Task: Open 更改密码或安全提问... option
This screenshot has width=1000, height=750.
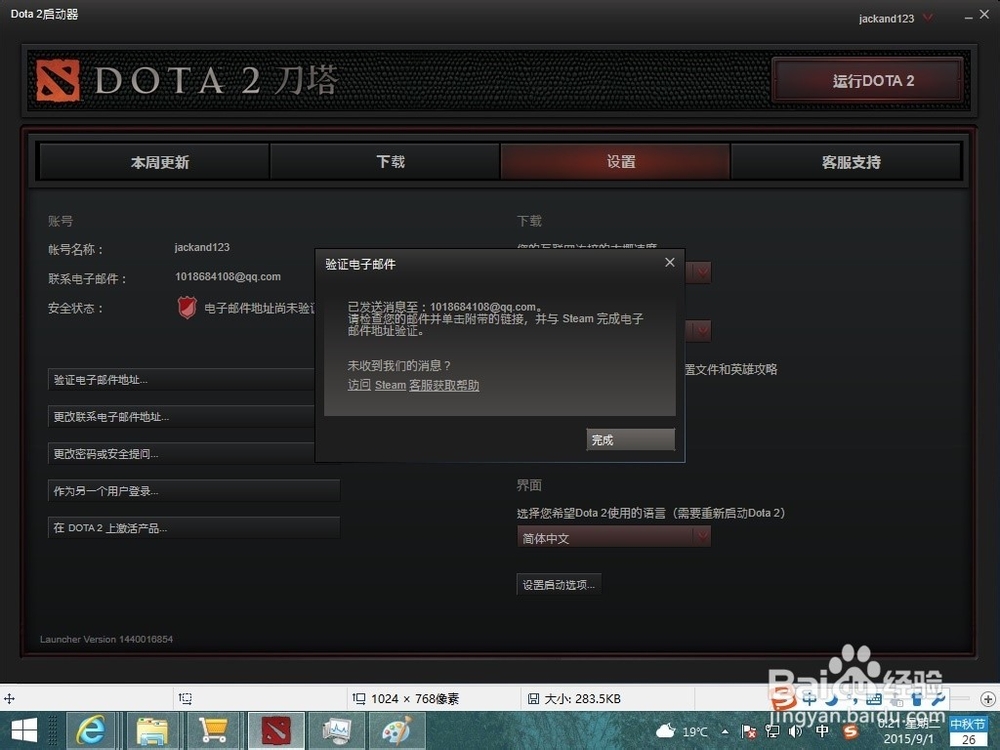Action: (182, 453)
